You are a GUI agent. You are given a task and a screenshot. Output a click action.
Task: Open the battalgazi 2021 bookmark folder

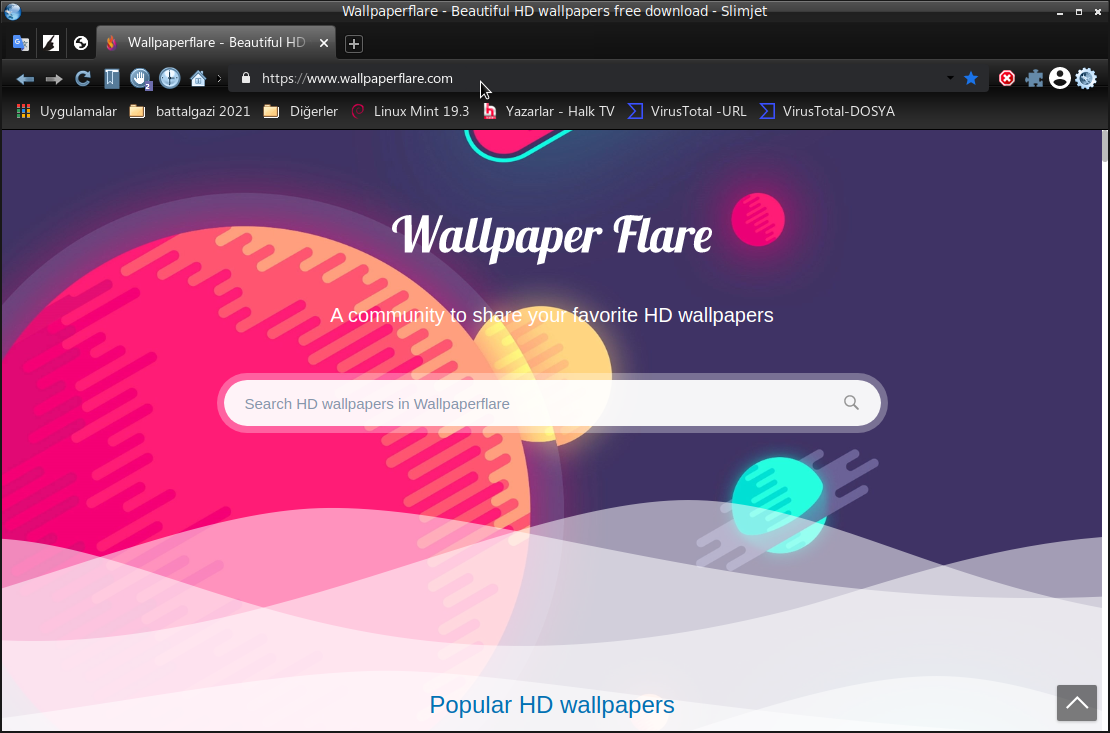190,111
